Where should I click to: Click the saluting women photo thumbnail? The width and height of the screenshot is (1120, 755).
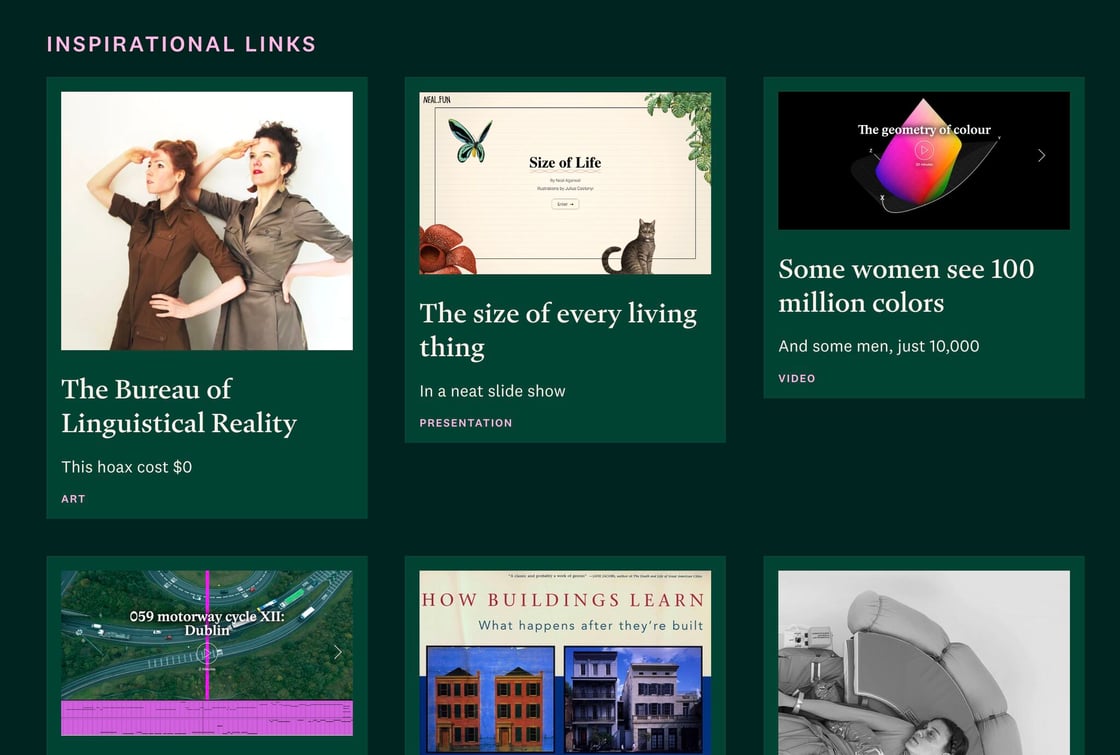click(x=207, y=220)
